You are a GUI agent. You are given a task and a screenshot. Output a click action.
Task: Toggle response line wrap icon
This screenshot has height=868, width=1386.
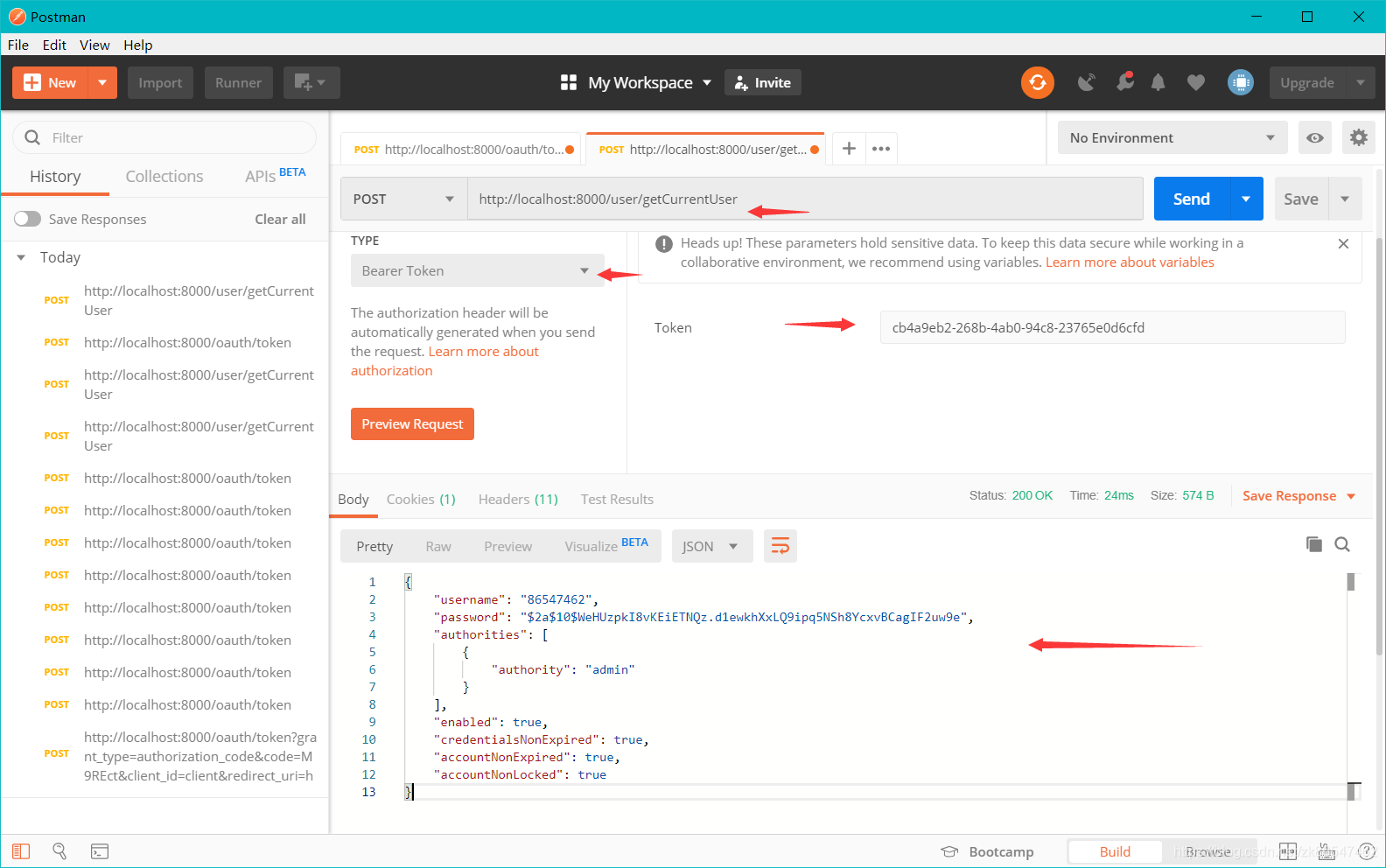780,546
